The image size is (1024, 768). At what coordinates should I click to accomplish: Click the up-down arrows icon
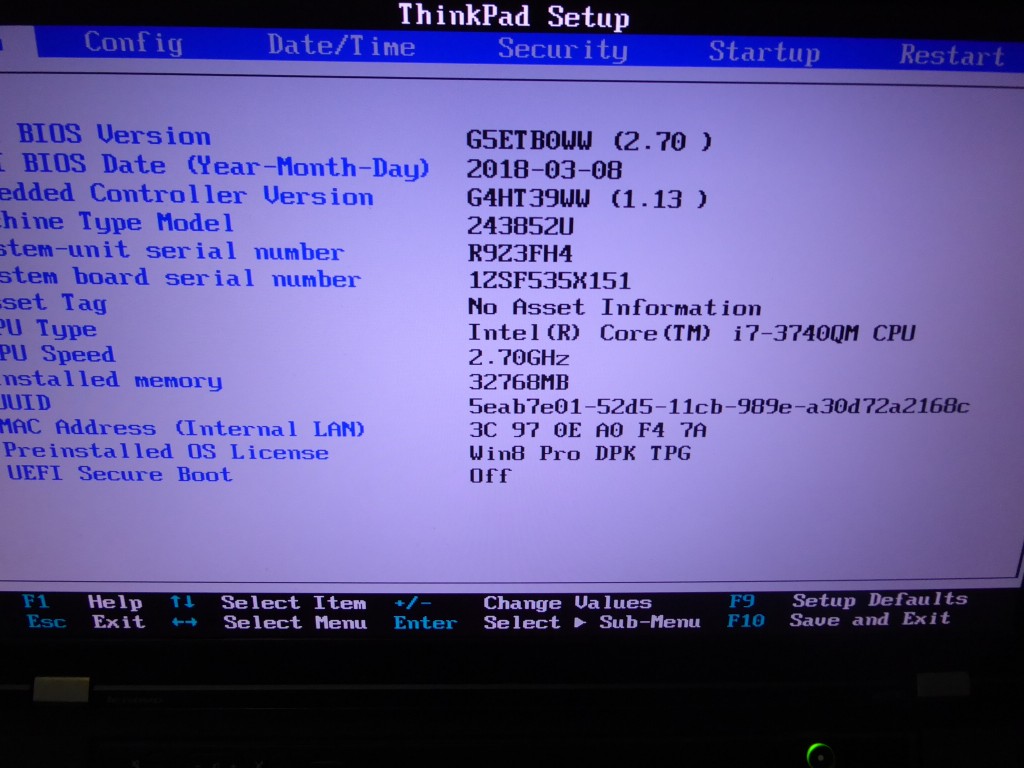pyautogui.click(x=182, y=601)
